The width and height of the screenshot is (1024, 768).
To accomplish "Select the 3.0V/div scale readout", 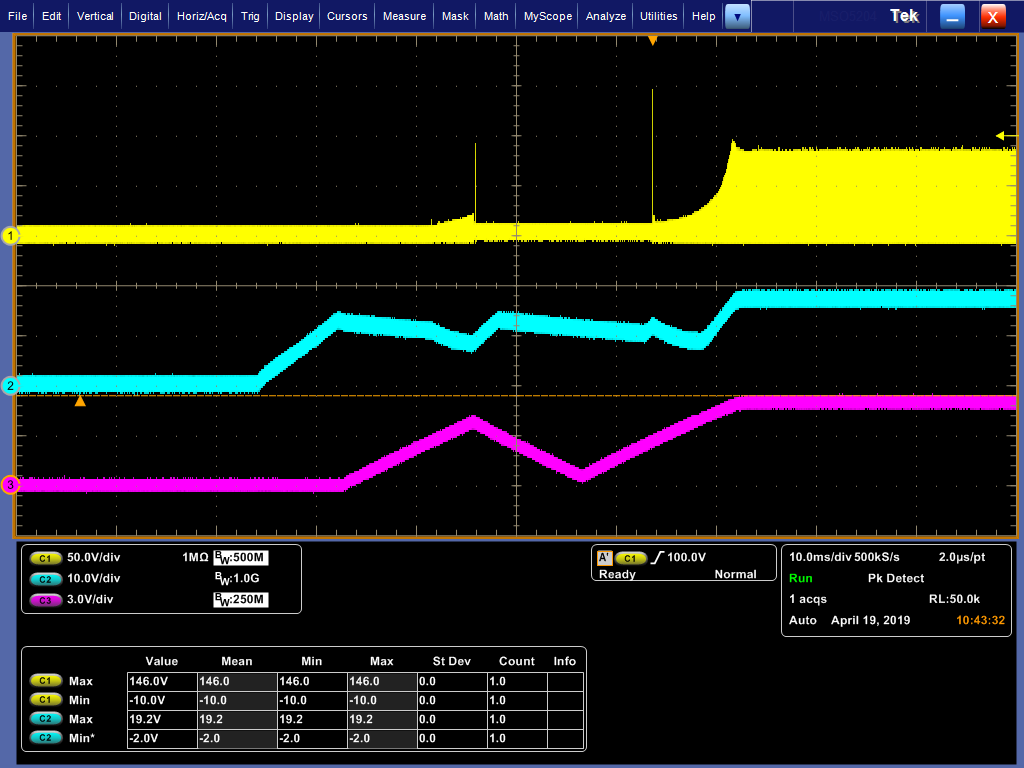I will click(90, 600).
